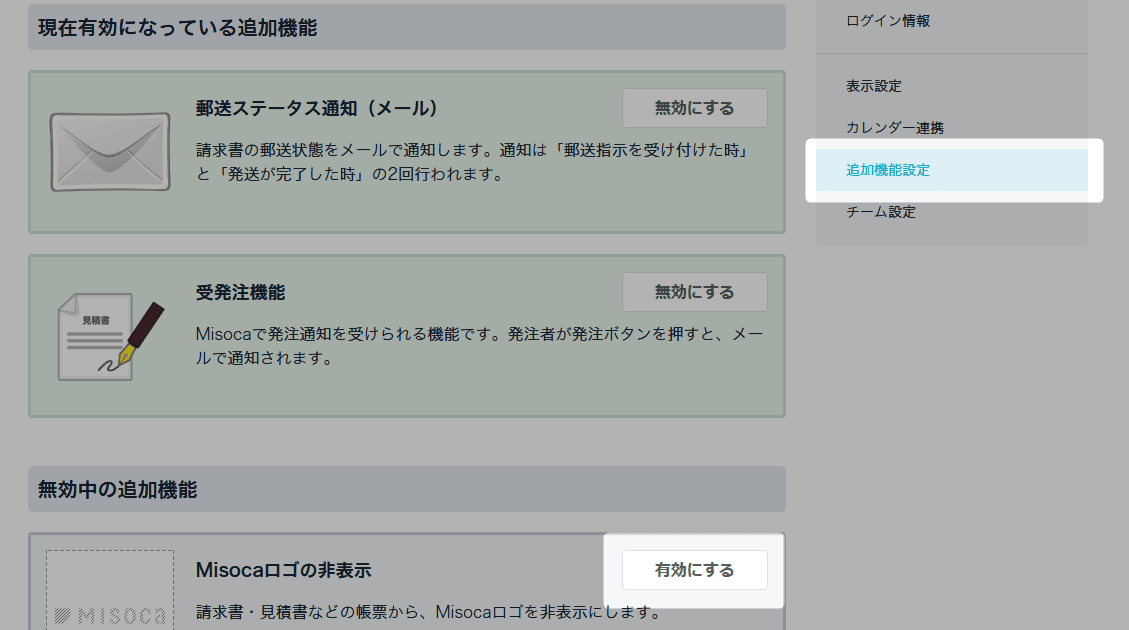Click the 現在有効になっている追加機能 heading
This screenshot has width=1129, height=630.
click(177, 28)
